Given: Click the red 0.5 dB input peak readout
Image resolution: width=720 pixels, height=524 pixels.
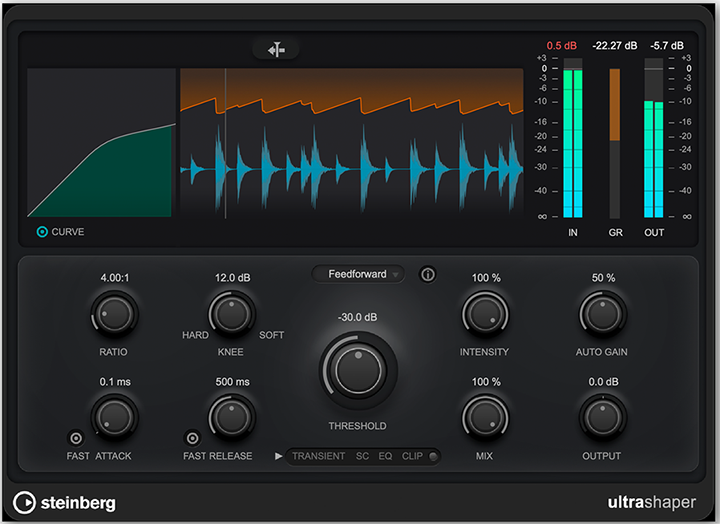Looking at the screenshot, I should (563, 46).
